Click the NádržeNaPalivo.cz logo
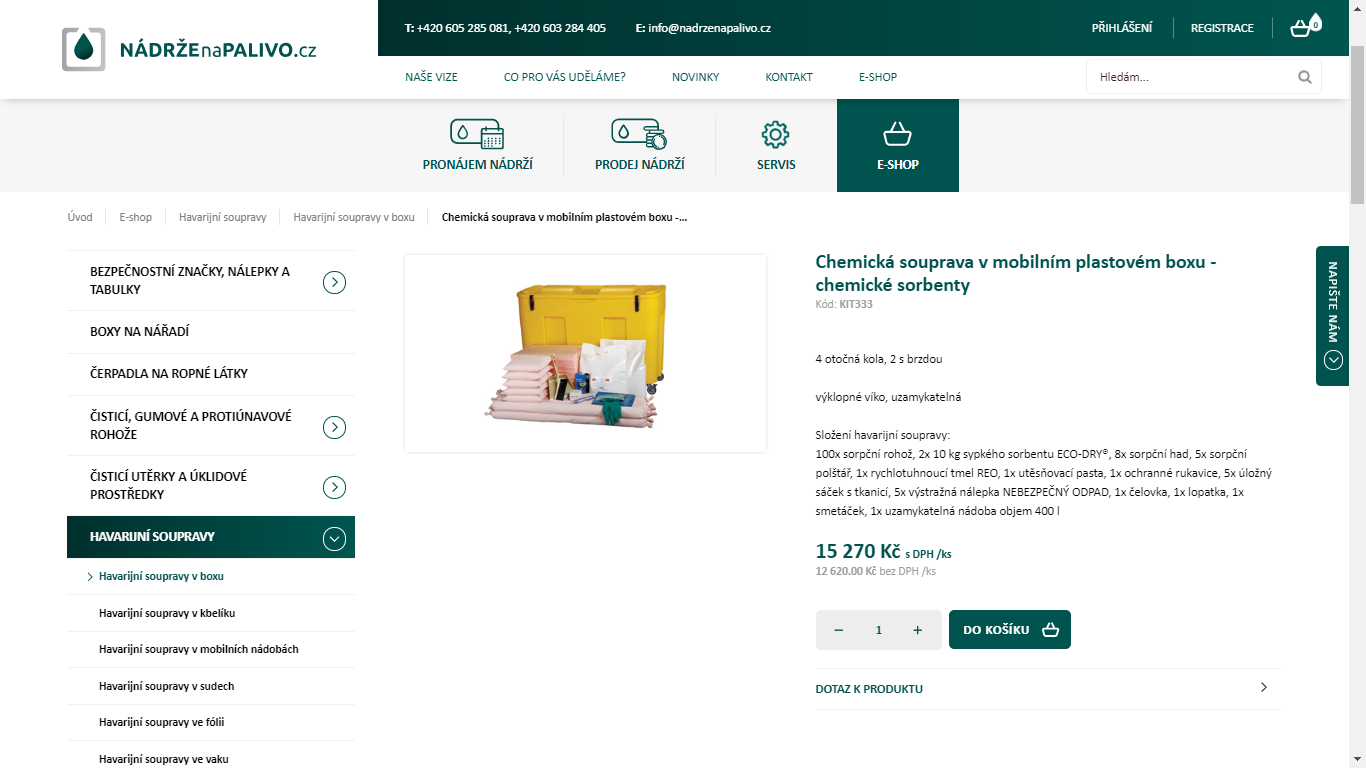 point(190,49)
